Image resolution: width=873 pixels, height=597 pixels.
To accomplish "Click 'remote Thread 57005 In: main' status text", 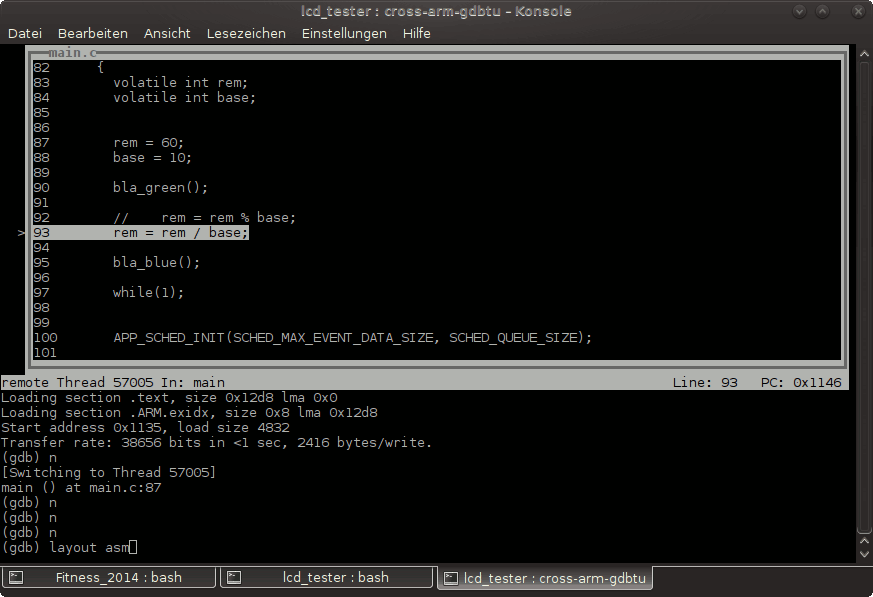I will [113, 383].
